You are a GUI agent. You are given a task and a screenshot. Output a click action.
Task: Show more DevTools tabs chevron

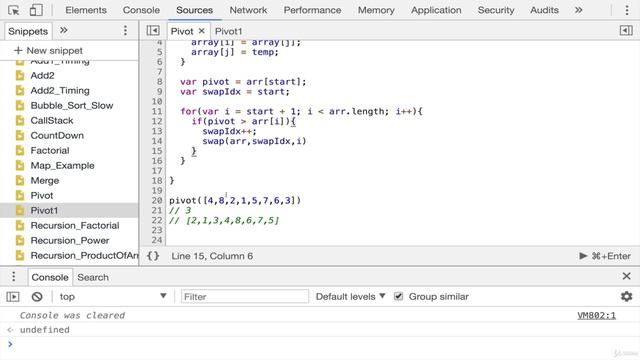point(578,10)
